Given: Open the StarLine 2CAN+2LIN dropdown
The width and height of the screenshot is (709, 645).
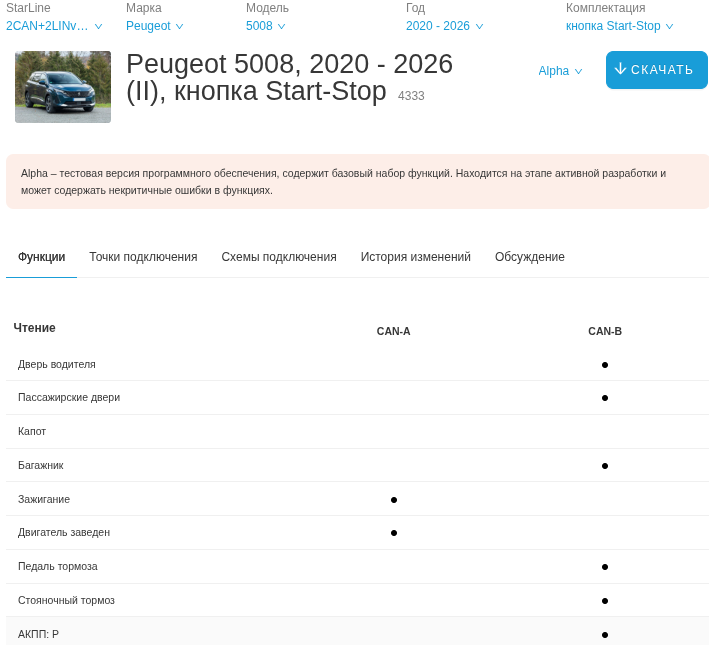Looking at the screenshot, I should tap(54, 26).
